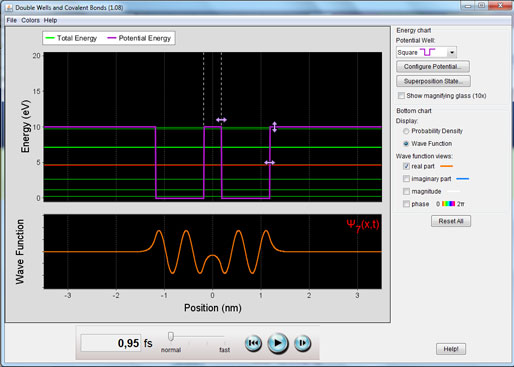Click the red energy level line
The image size is (514, 367).
(x=213, y=165)
